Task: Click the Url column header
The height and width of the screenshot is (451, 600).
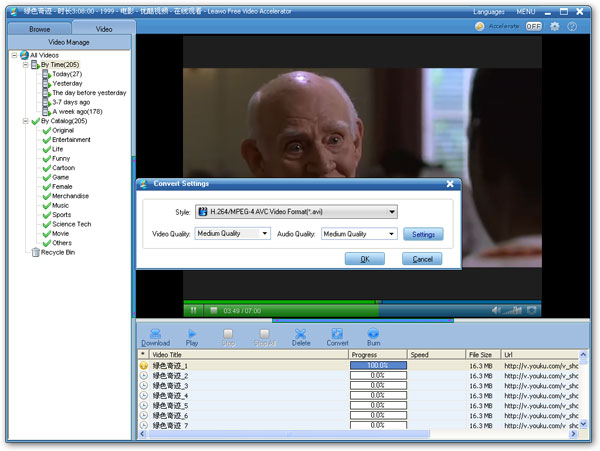Action: [540, 355]
